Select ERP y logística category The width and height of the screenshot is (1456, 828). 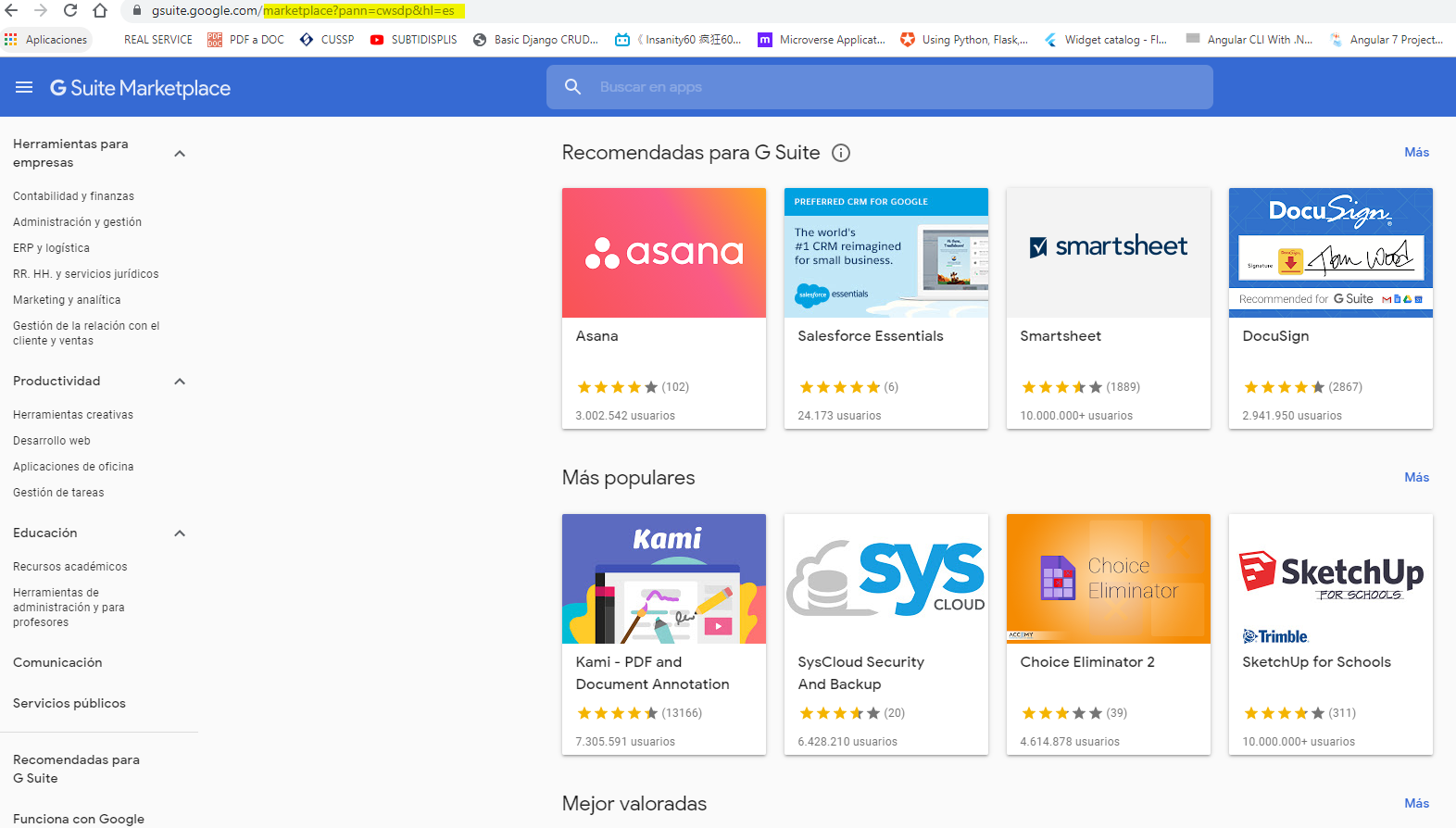(51, 248)
